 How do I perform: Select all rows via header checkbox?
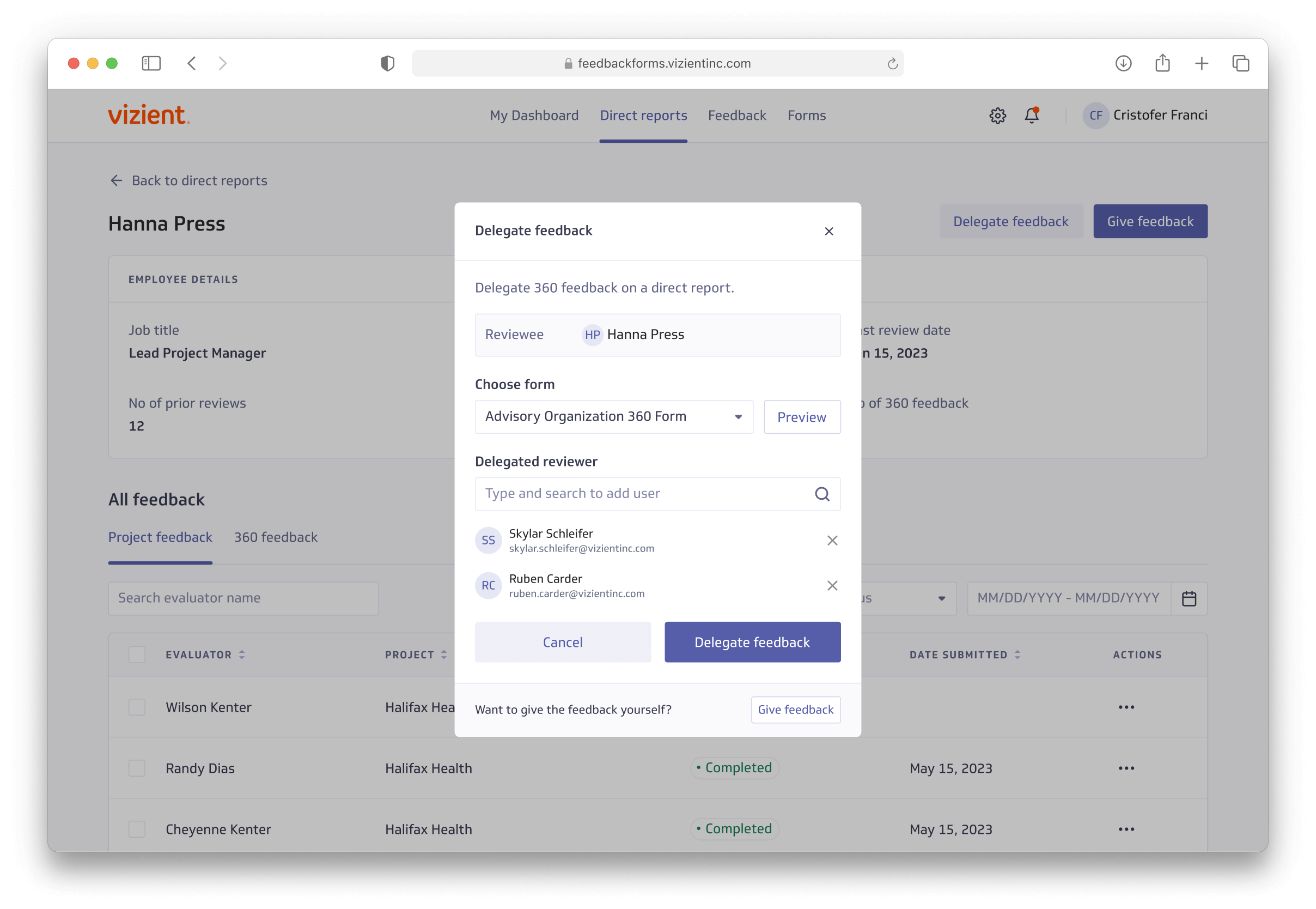click(137, 655)
